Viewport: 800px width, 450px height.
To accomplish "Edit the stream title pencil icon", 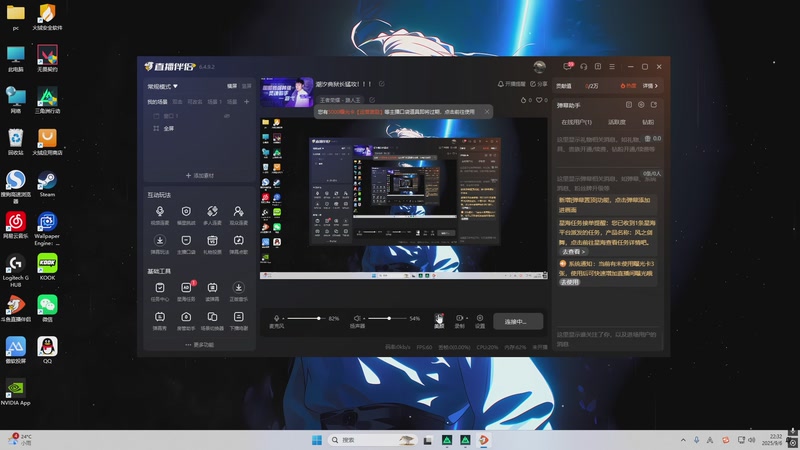I will tap(382, 84).
